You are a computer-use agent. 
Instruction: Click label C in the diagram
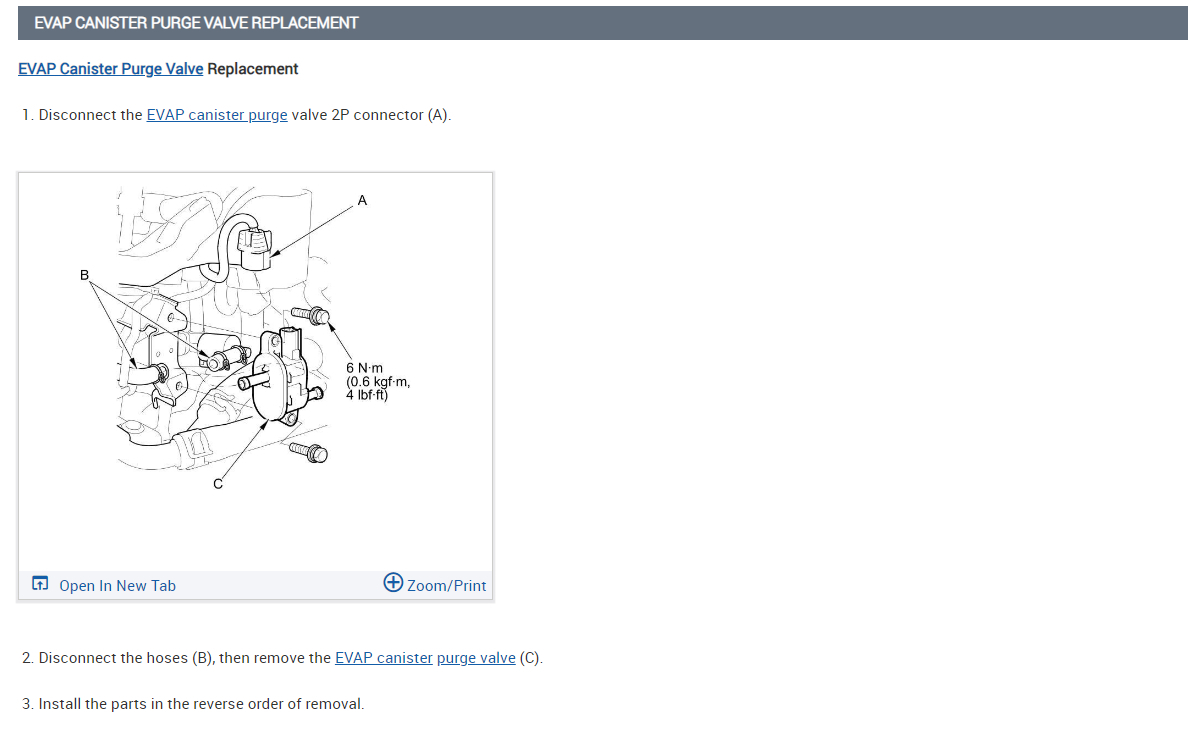(218, 484)
